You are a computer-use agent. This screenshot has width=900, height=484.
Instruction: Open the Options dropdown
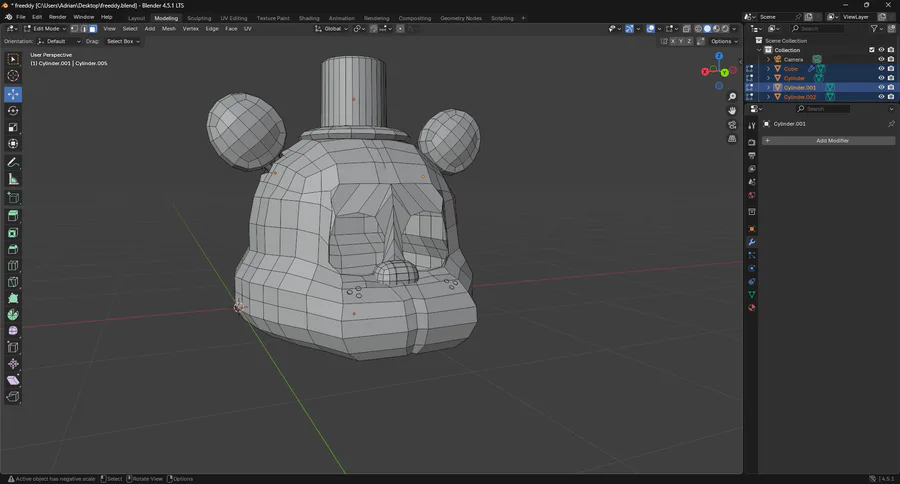pyautogui.click(x=723, y=41)
